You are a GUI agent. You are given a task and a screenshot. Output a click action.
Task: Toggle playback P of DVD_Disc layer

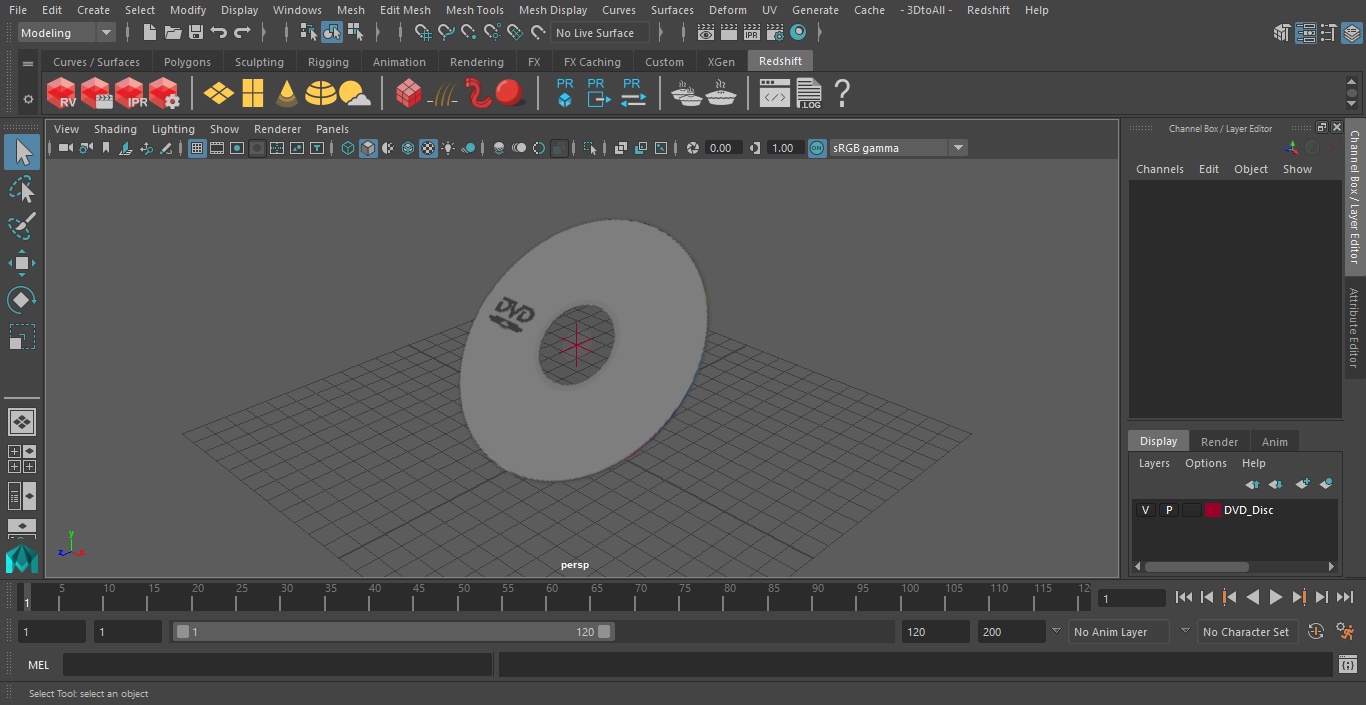pyautogui.click(x=1168, y=510)
